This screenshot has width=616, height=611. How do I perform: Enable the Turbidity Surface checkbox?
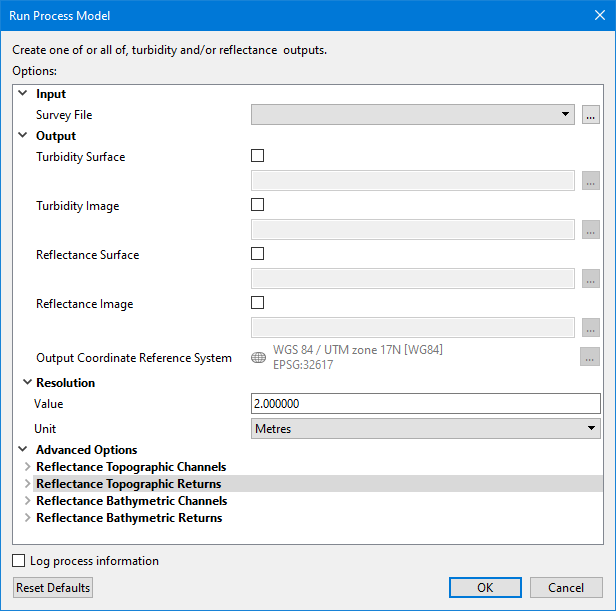tap(258, 156)
